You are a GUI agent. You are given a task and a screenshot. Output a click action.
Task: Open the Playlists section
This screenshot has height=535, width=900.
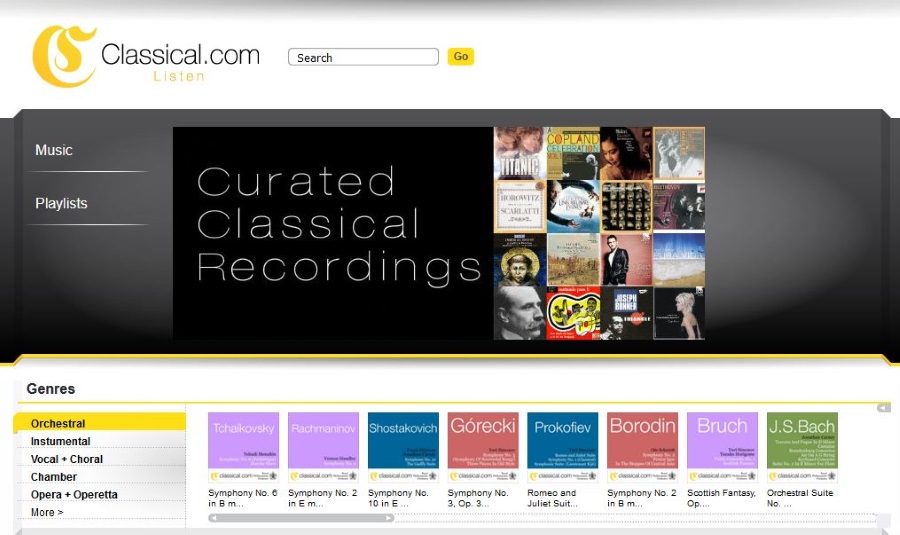point(61,203)
